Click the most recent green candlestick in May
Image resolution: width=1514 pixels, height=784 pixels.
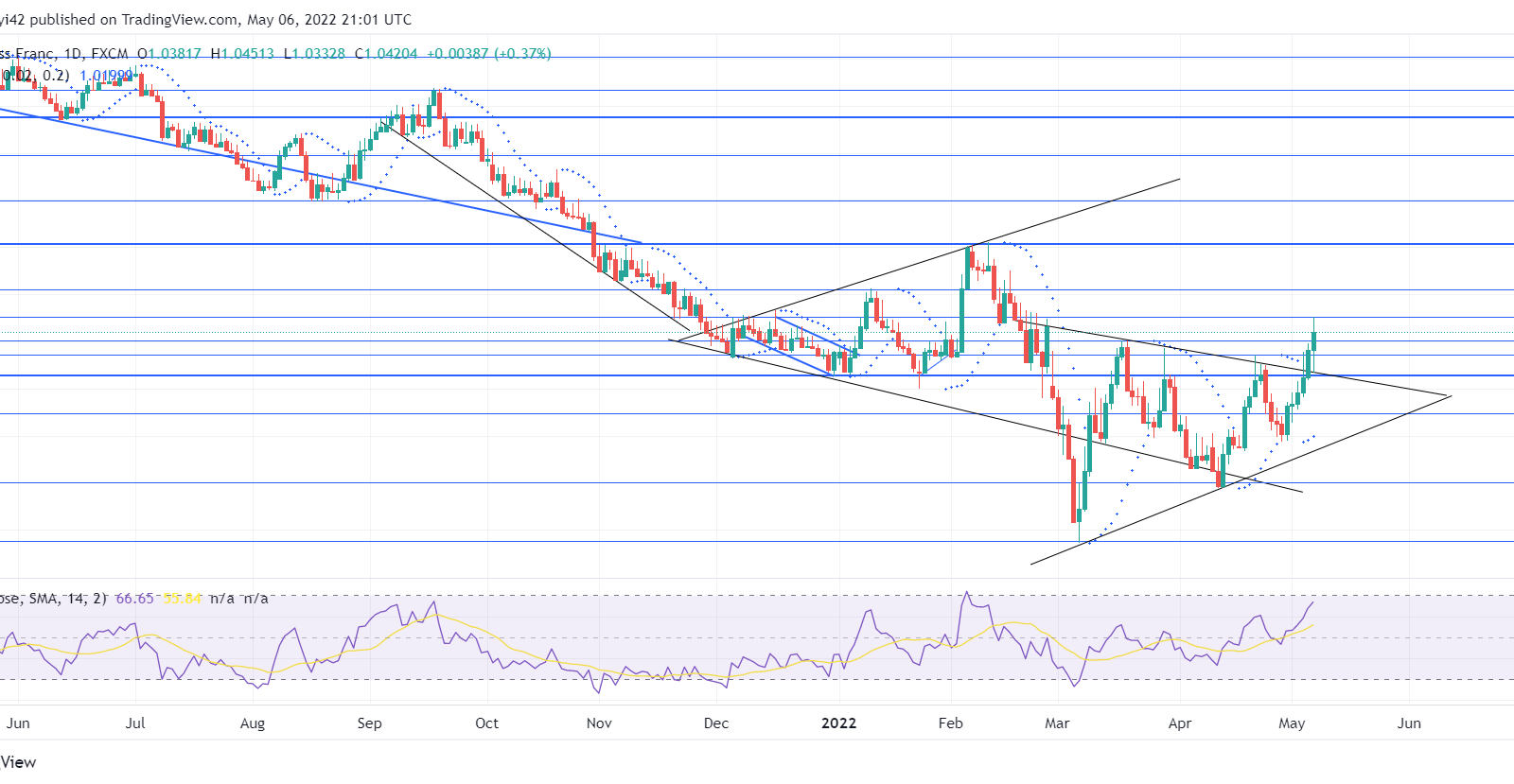click(x=1313, y=340)
